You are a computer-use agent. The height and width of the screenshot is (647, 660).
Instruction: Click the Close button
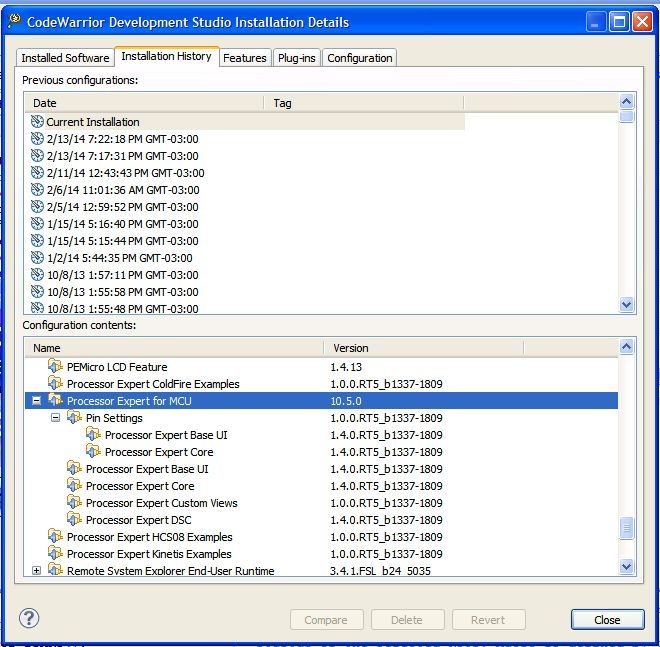(607, 620)
